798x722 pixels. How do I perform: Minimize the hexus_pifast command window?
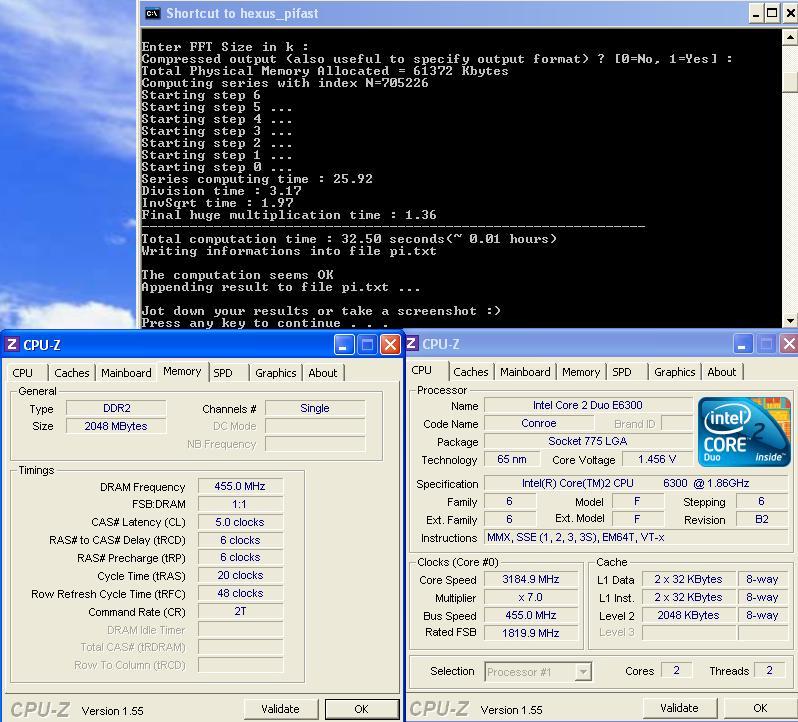point(756,13)
